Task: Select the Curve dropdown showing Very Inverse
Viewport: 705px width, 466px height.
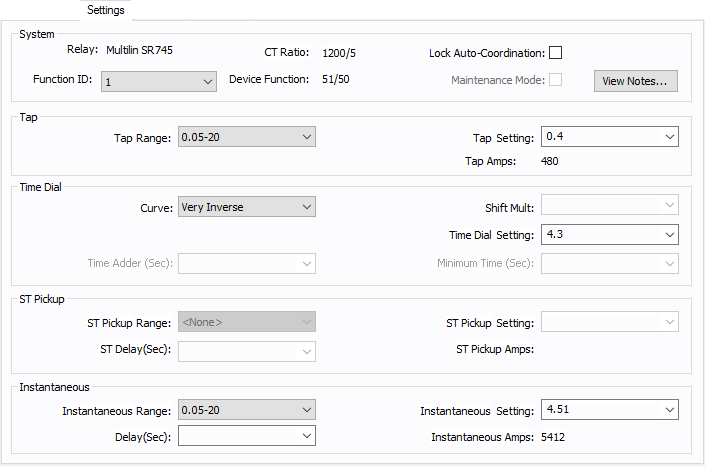Action: [246, 207]
